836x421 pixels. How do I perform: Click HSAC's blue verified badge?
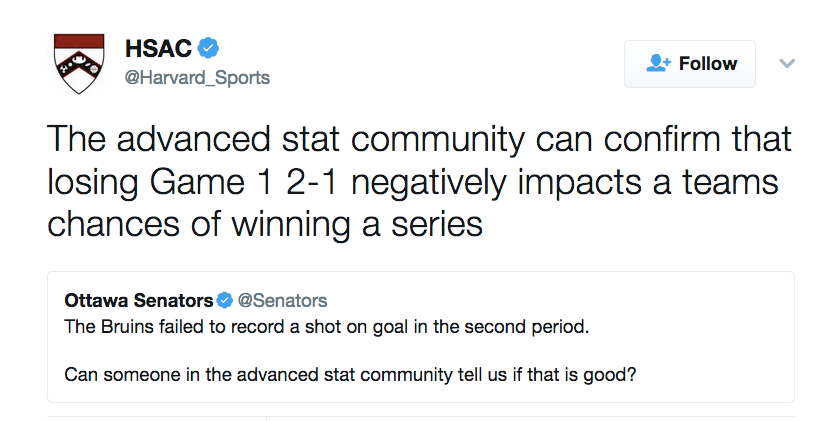click(208, 48)
